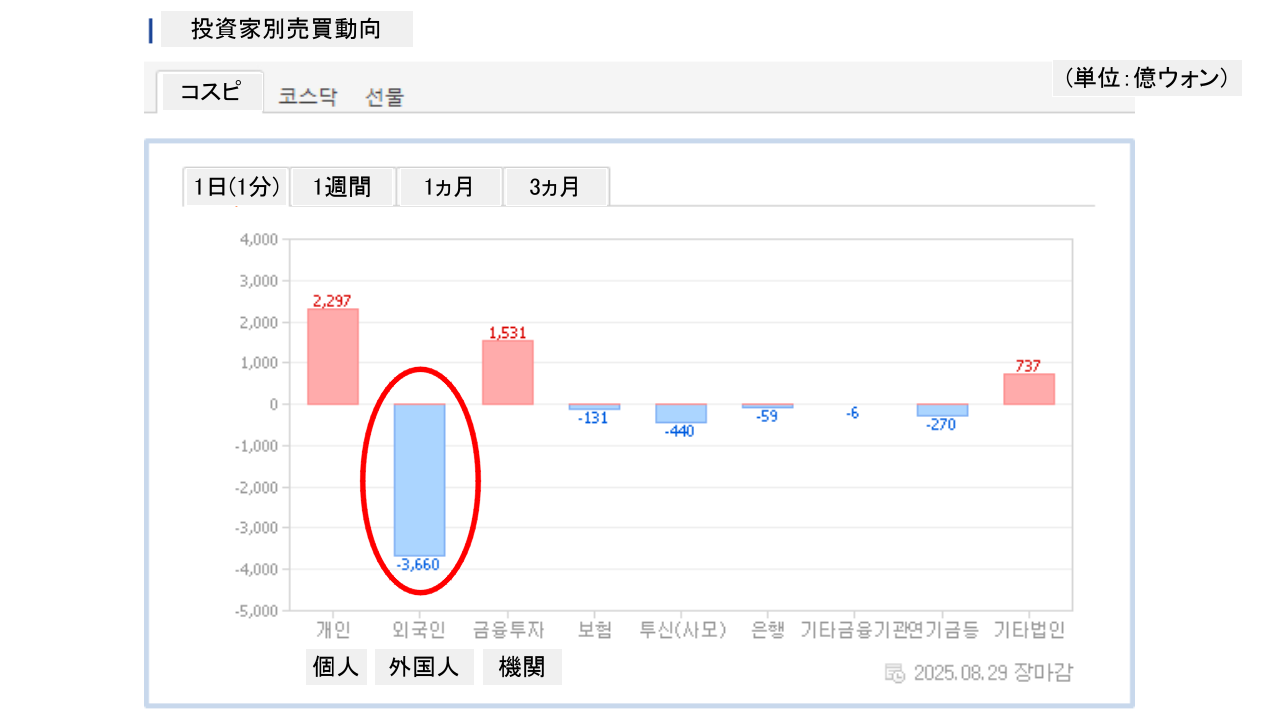Click the 은행 bar showing -59

click(767, 406)
